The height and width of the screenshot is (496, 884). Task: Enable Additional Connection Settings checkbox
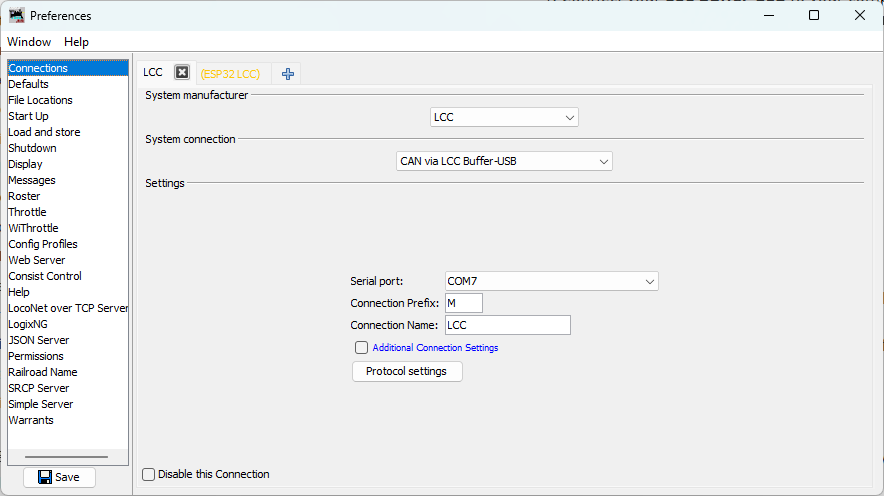[x=361, y=348]
